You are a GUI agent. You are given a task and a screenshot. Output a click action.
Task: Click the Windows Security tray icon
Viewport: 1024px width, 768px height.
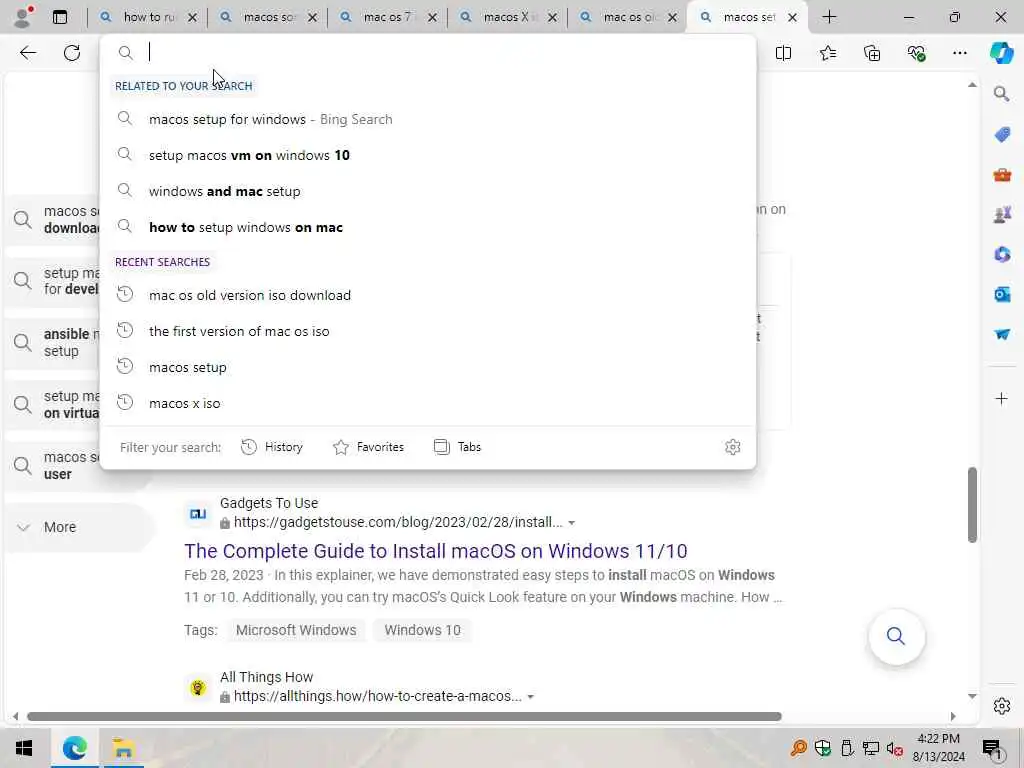(822, 748)
